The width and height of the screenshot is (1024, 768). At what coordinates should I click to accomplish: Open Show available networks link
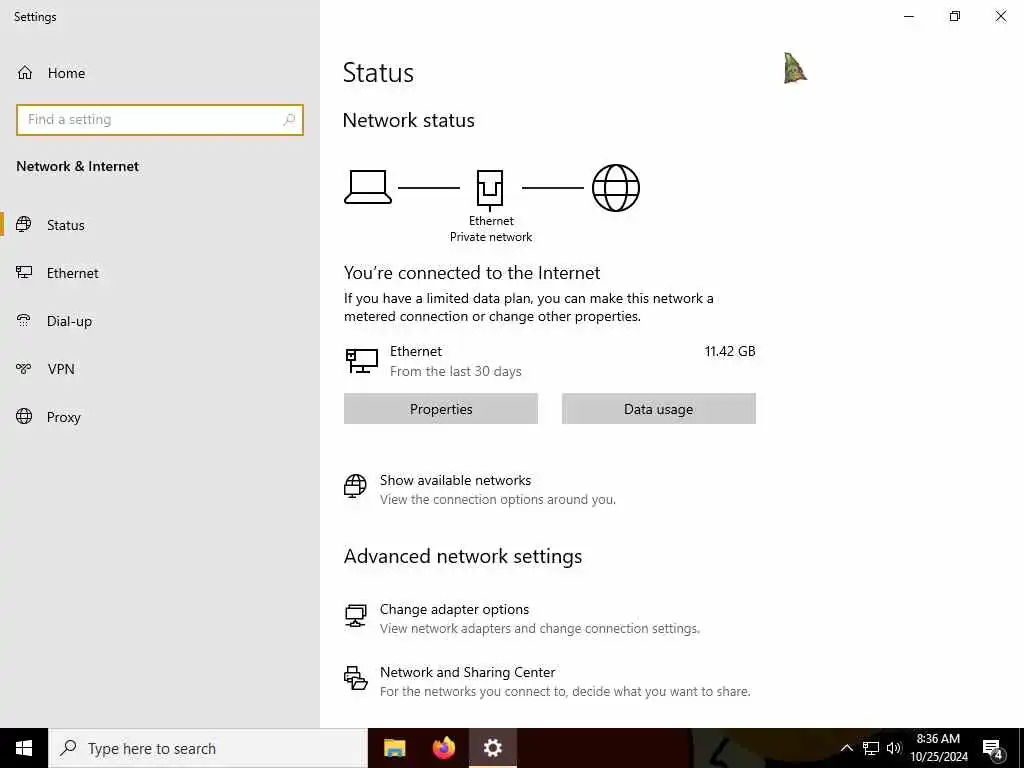455,480
